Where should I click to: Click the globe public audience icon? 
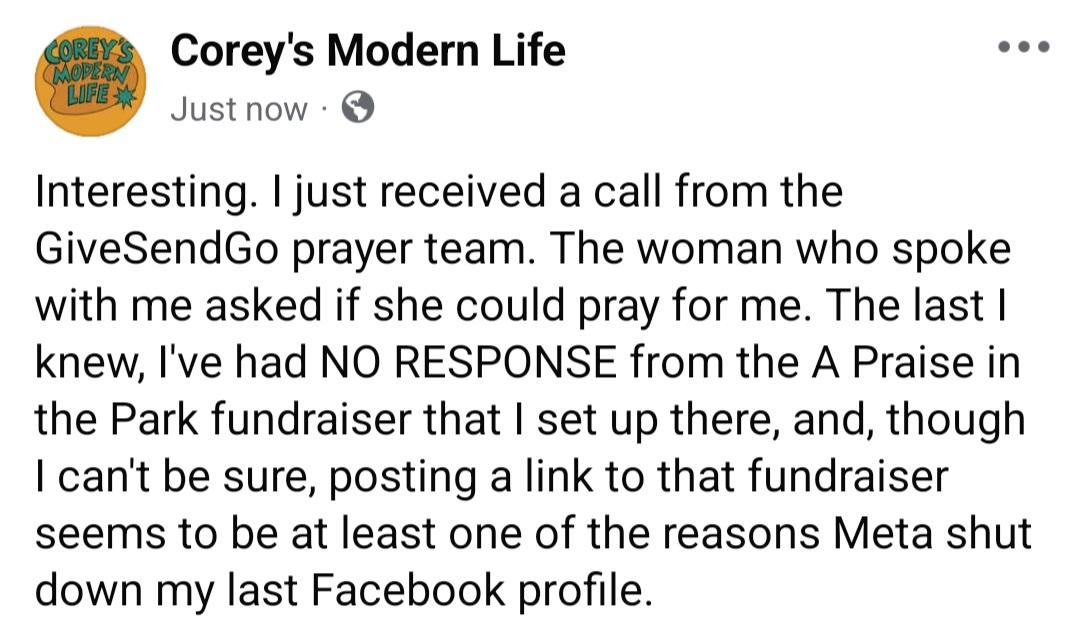(x=358, y=108)
